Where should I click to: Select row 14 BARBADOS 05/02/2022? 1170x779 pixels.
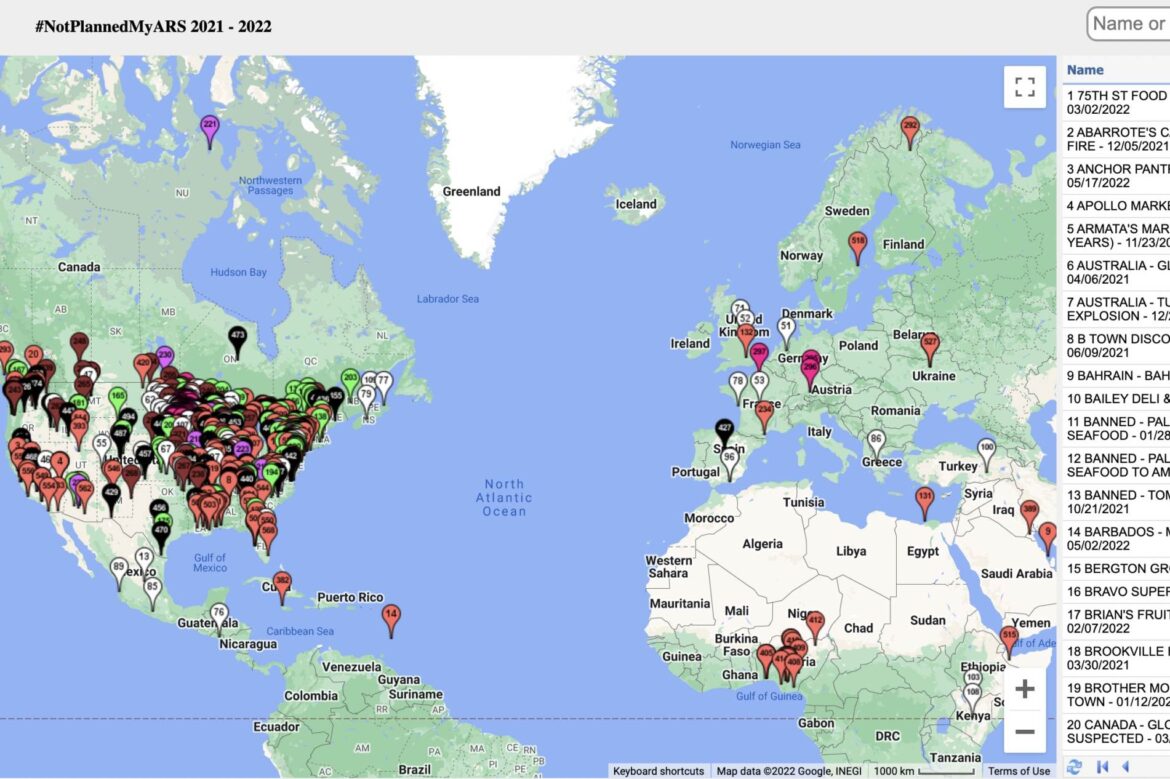1116,538
